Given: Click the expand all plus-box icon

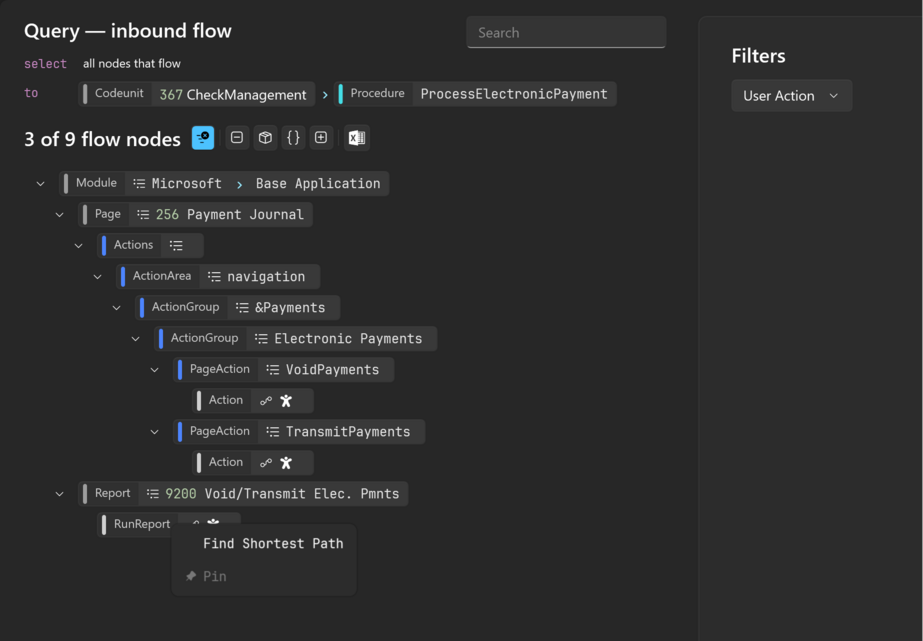Looking at the screenshot, I should click(321, 138).
